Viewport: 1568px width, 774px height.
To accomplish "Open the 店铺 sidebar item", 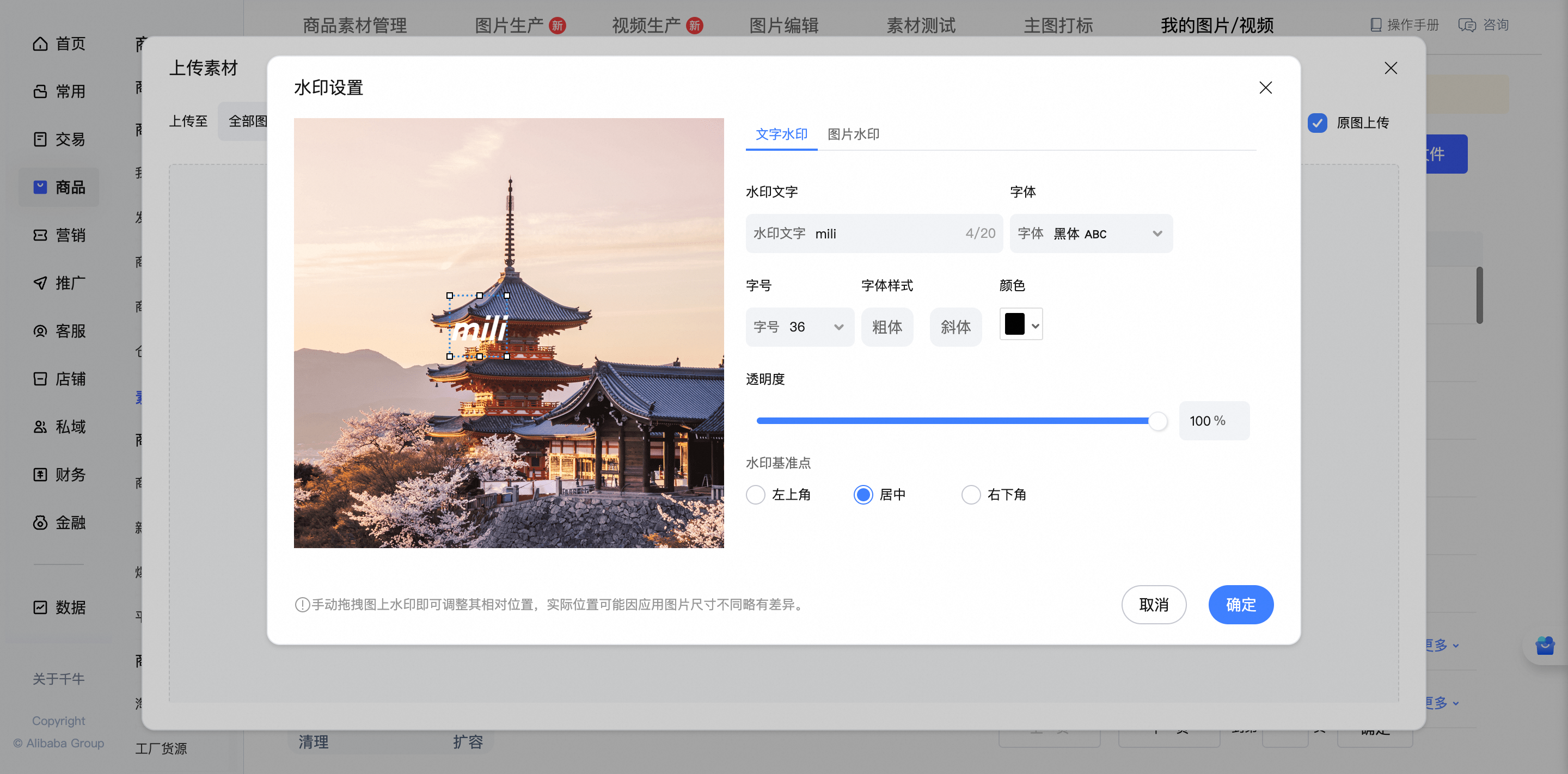I will pyautogui.click(x=58, y=379).
